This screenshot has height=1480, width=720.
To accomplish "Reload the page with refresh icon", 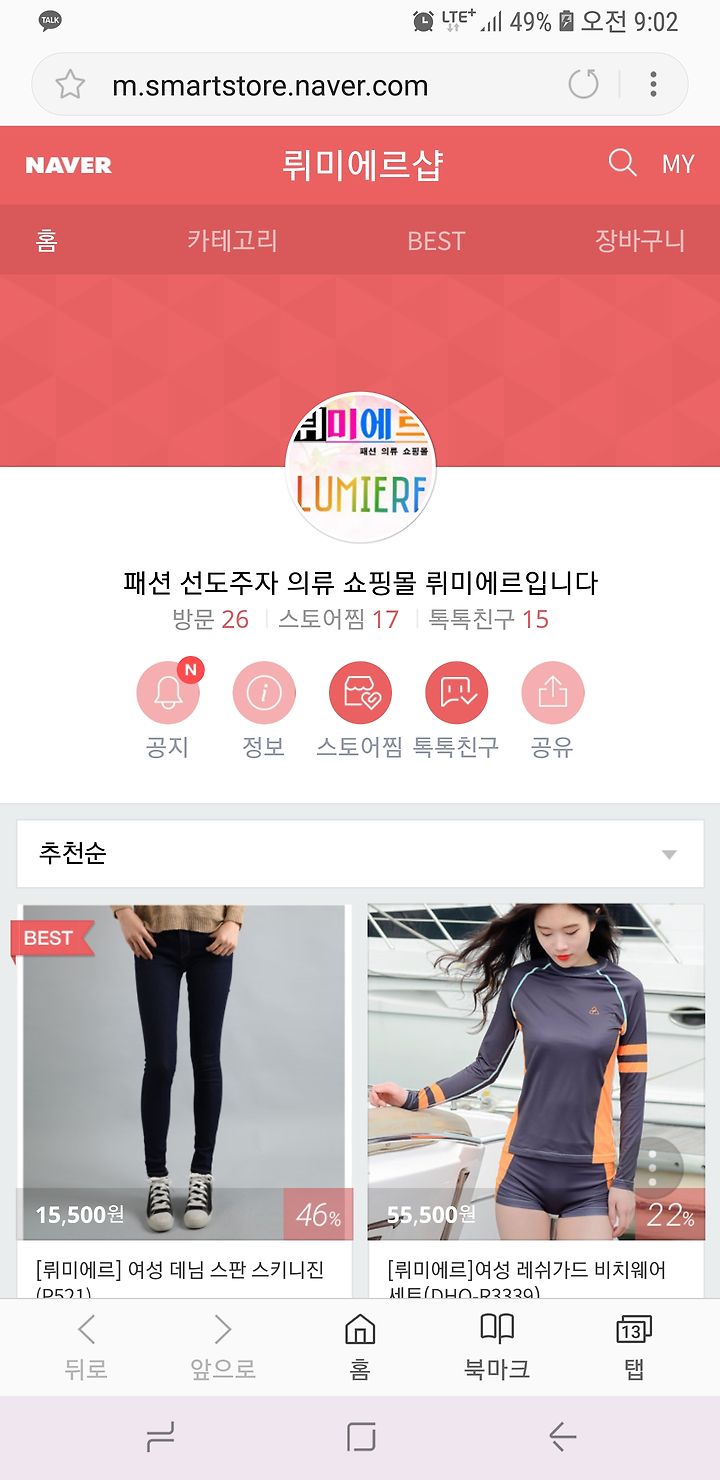I will click(x=583, y=85).
